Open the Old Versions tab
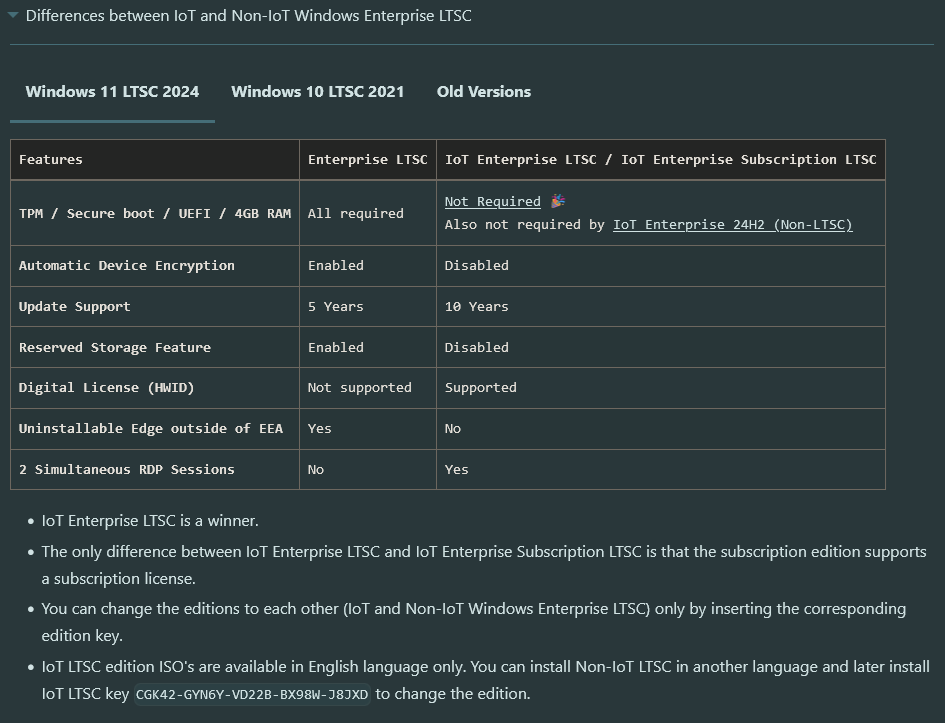This screenshot has height=723, width=945. [x=484, y=92]
